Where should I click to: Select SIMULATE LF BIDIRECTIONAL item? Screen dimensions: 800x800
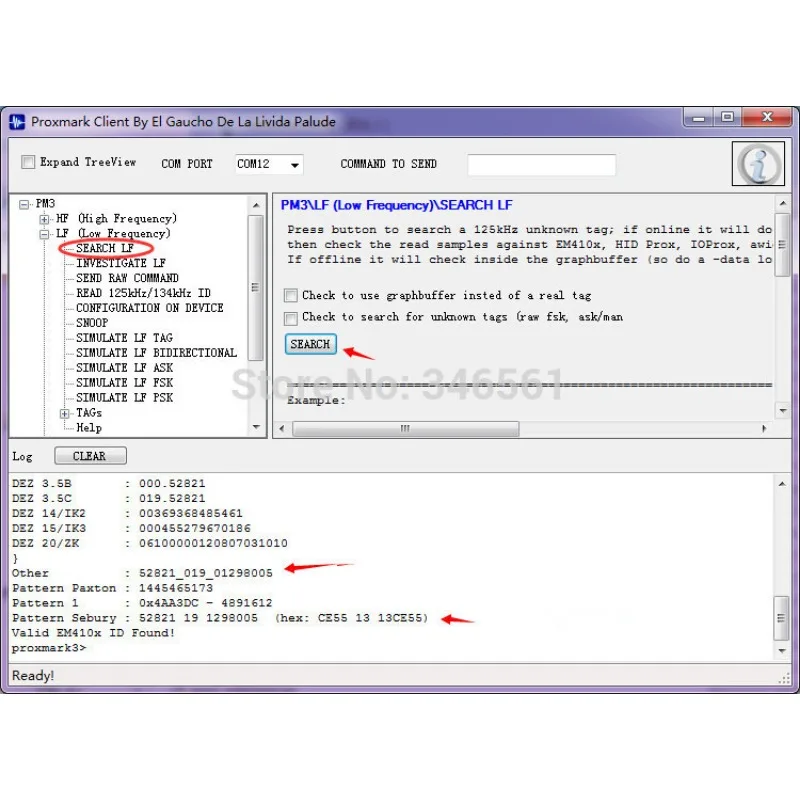coord(156,353)
